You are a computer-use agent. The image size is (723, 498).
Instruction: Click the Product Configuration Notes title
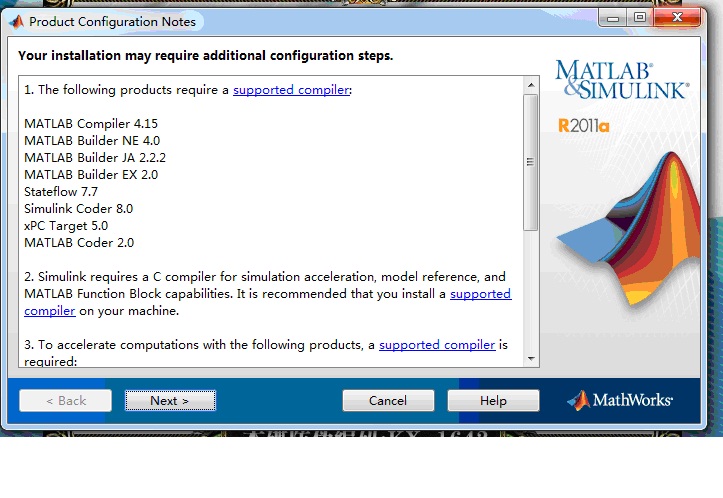(x=113, y=22)
